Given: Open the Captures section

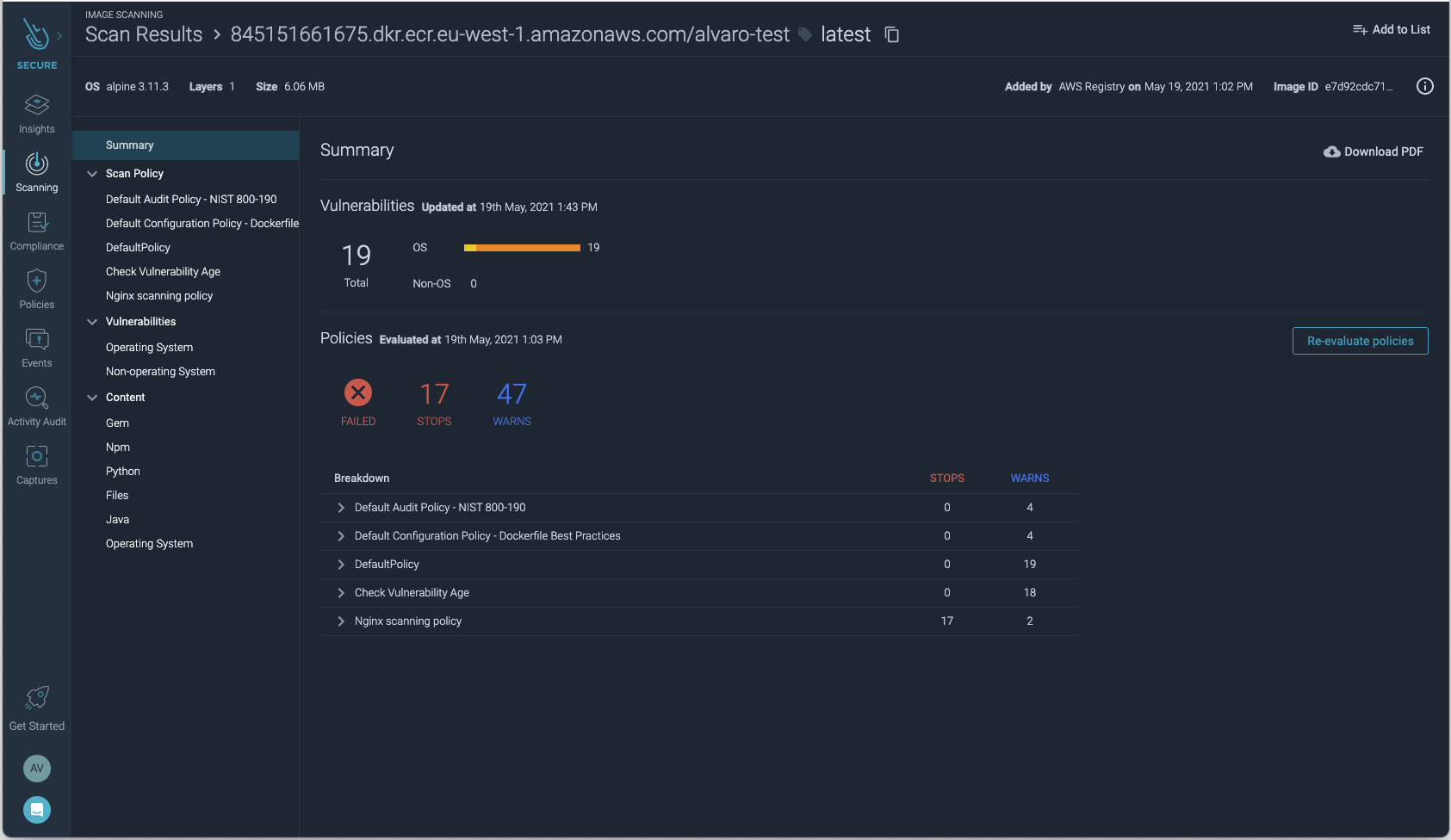Looking at the screenshot, I should pyautogui.click(x=36, y=463).
